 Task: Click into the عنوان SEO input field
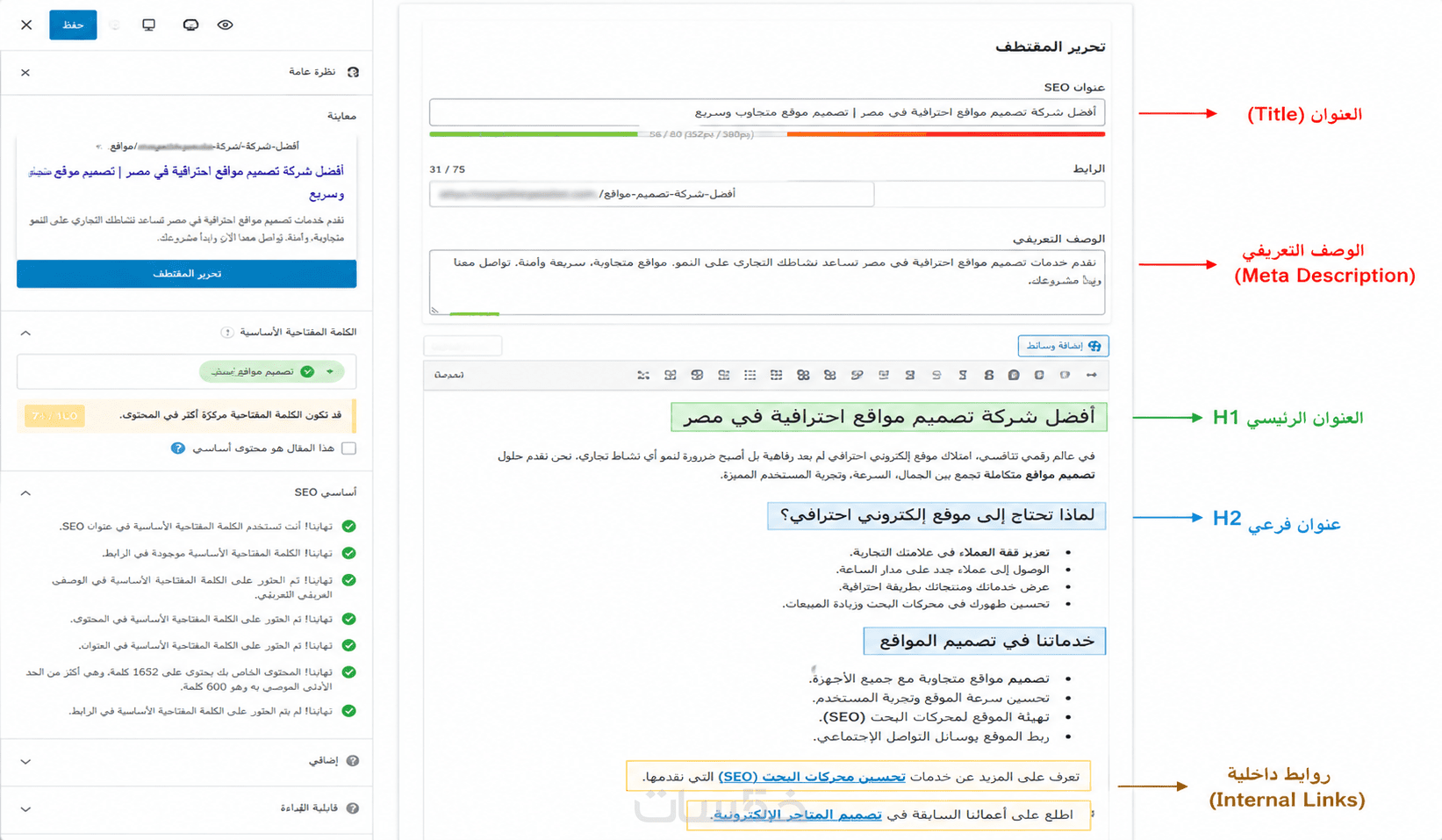(x=767, y=112)
